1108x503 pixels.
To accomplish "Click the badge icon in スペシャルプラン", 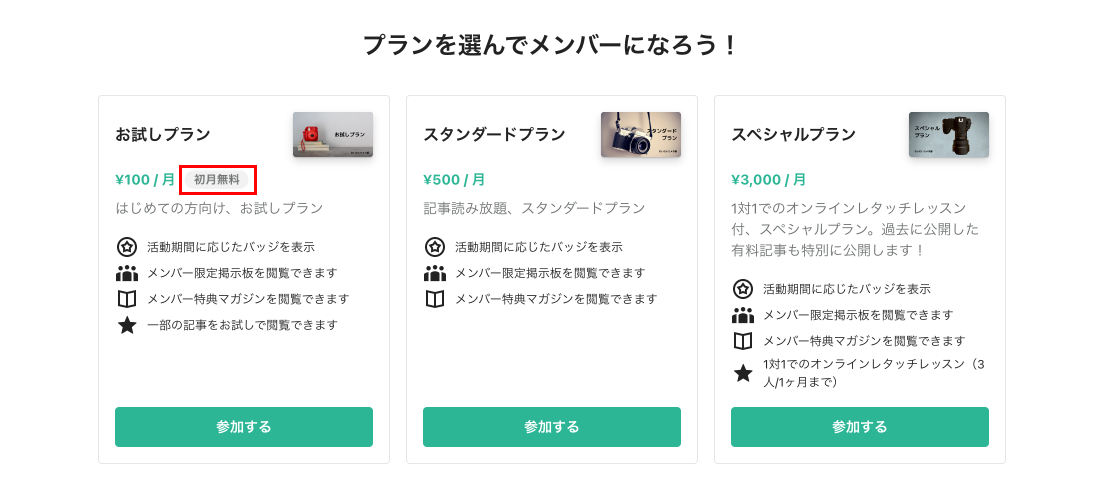I will (x=743, y=289).
